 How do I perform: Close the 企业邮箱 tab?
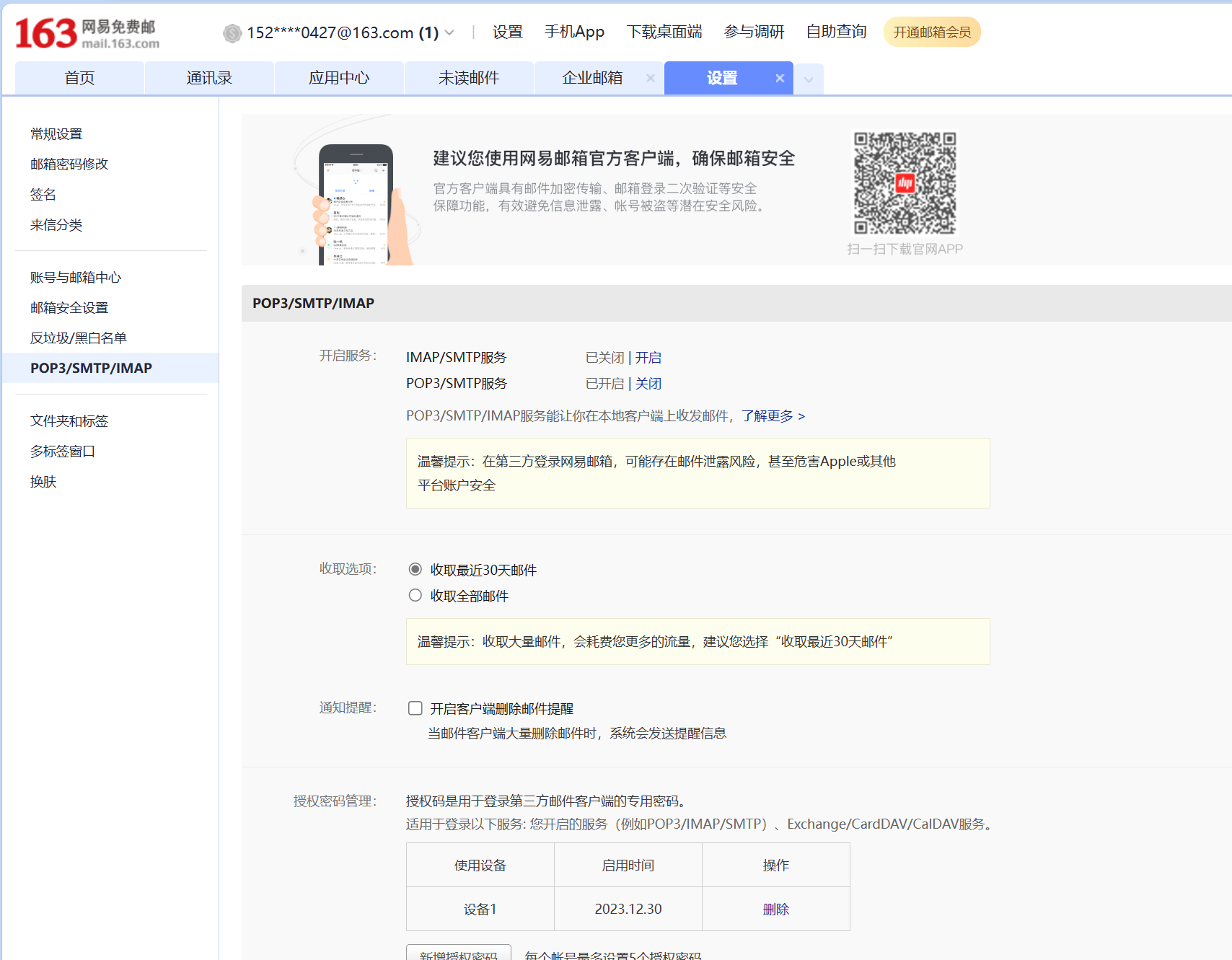pyautogui.click(x=651, y=78)
